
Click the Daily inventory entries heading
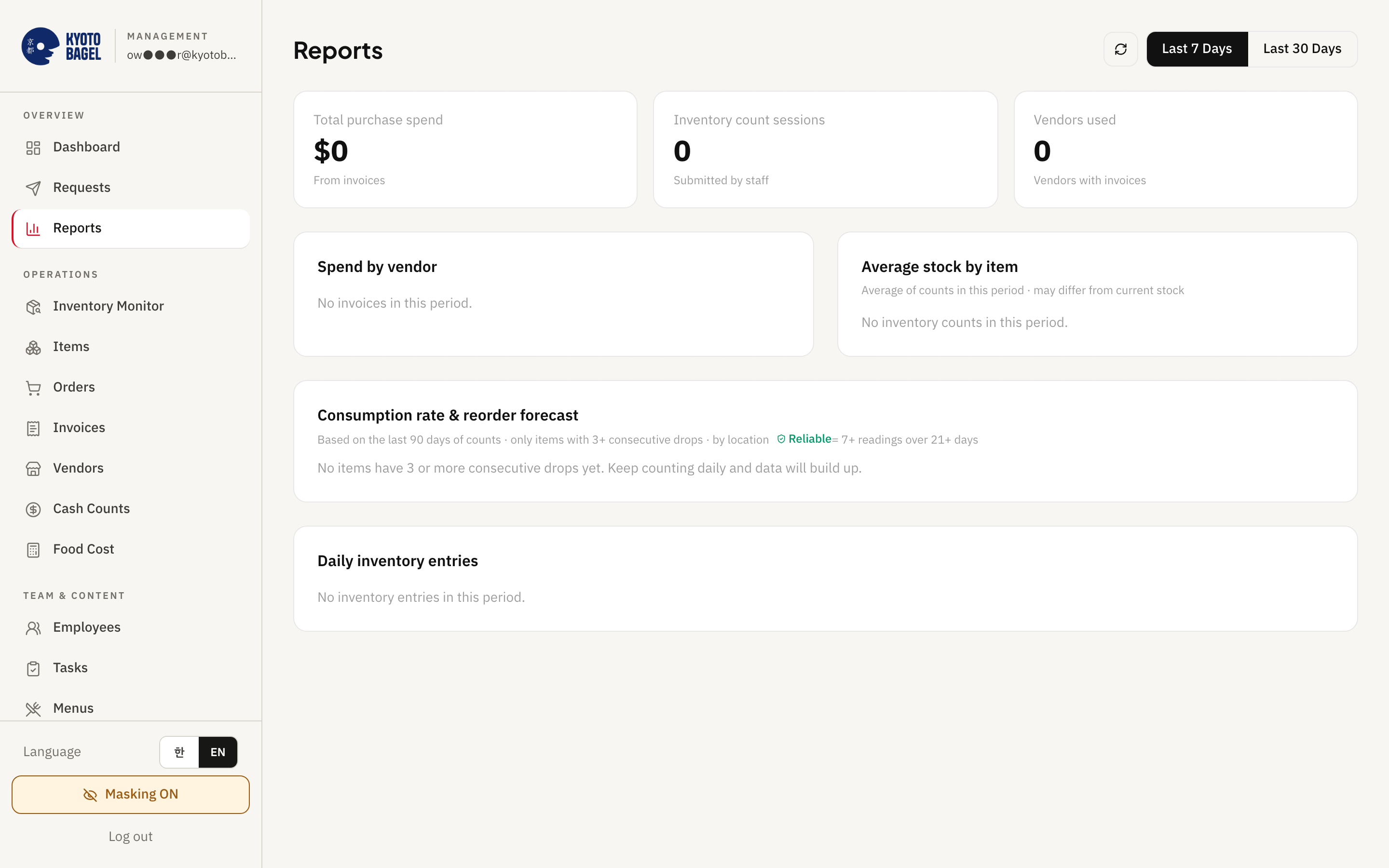coord(398,561)
